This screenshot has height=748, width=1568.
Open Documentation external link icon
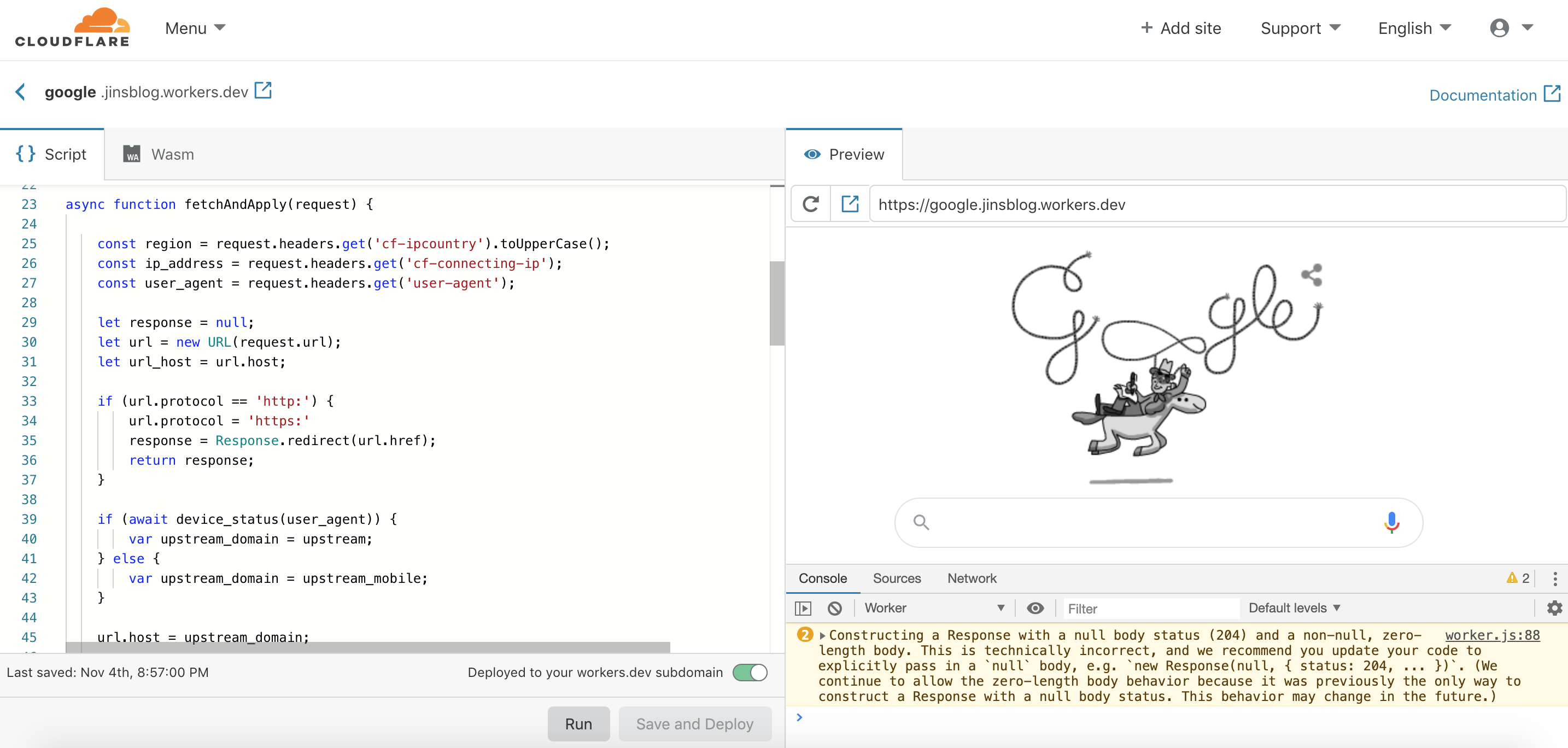1552,93
